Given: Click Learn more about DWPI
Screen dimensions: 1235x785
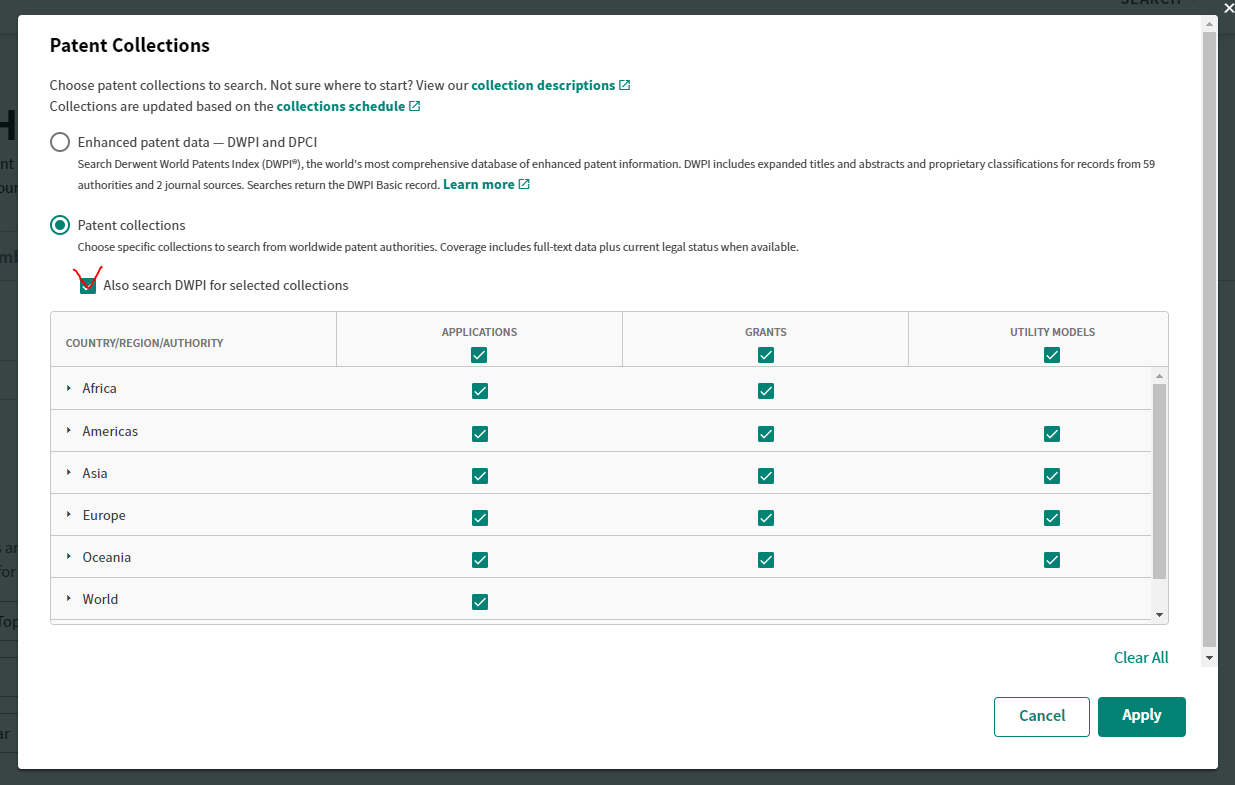Looking at the screenshot, I should [478, 184].
